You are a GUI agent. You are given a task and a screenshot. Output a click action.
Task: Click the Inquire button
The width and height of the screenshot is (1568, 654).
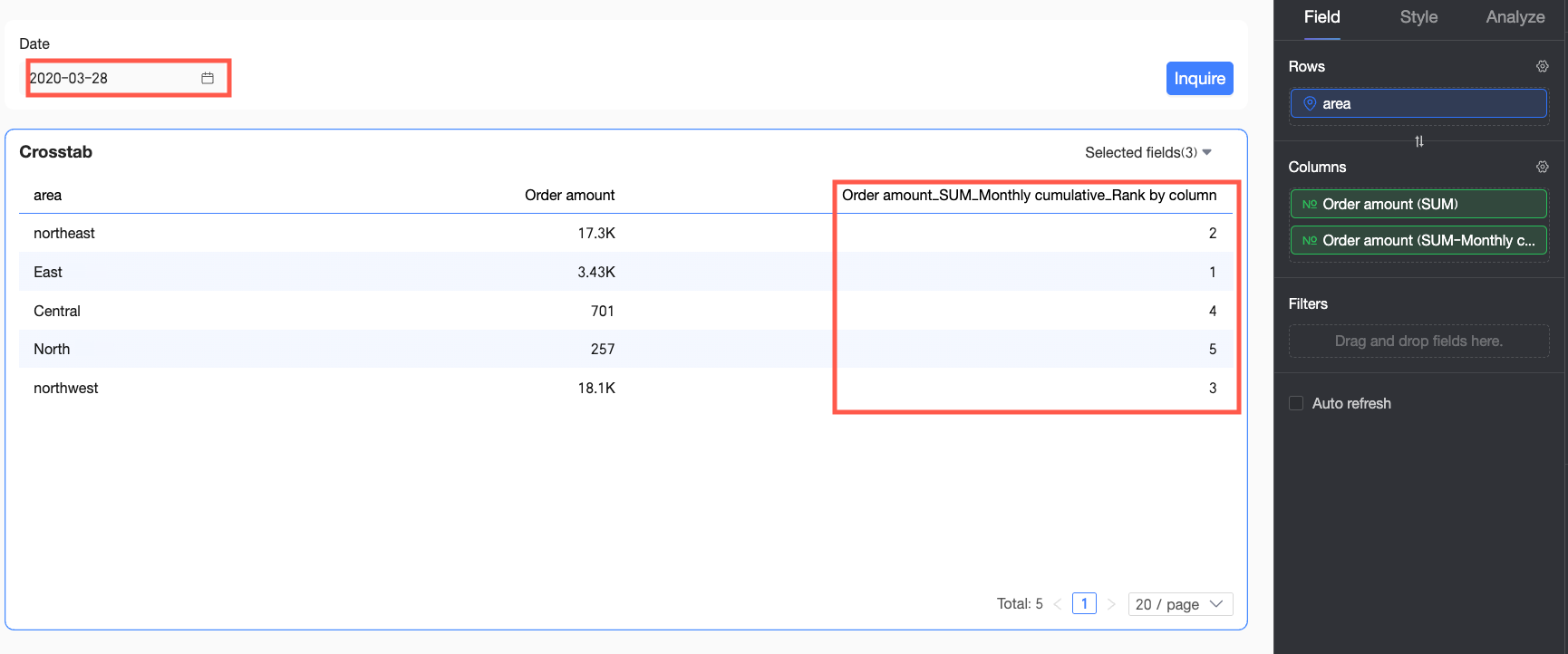[1199, 78]
